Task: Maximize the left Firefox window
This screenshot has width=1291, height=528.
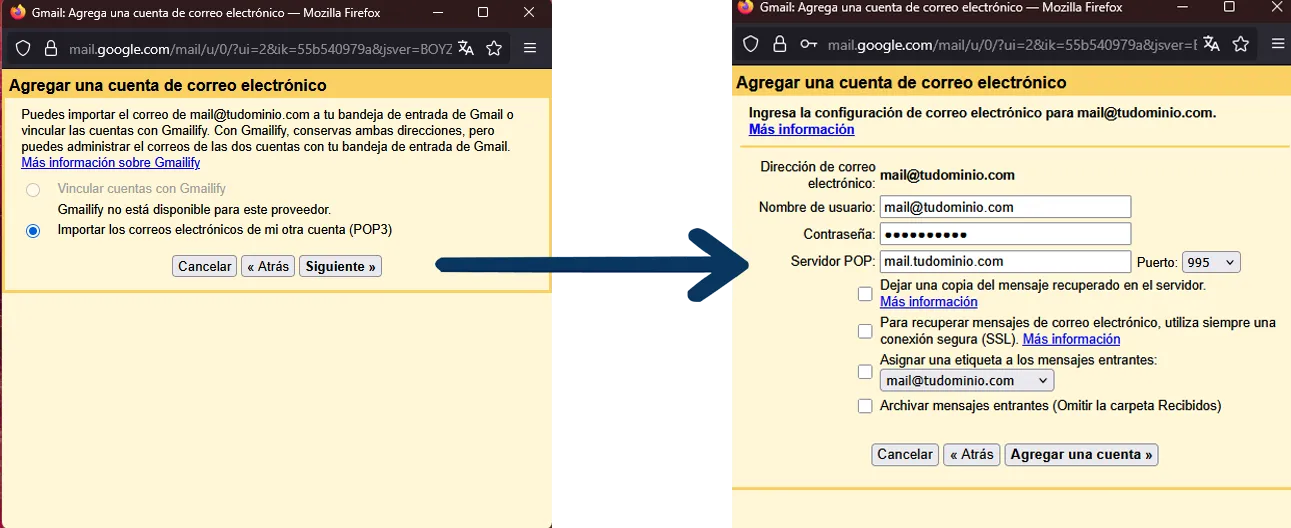Action: pos(483,12)
